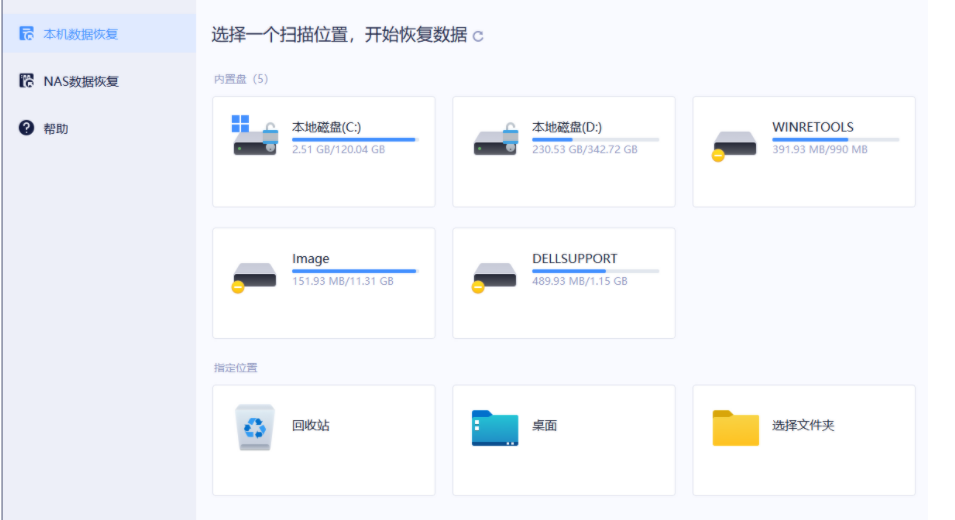Click the refresh icon beside the scan heading
Viewport: 955px width, 520px height.
click(x=478, y=36)
